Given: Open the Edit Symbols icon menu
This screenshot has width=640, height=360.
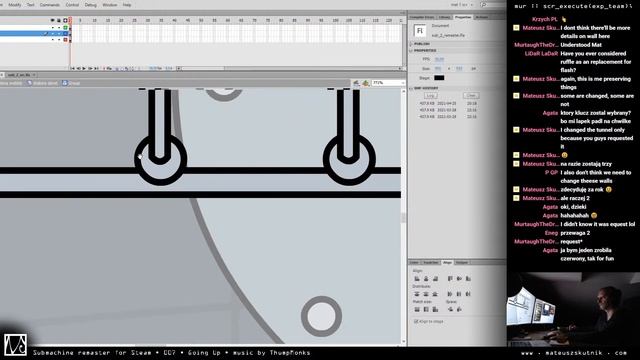Looking at the screenshot, I should (x=365, y=83).
